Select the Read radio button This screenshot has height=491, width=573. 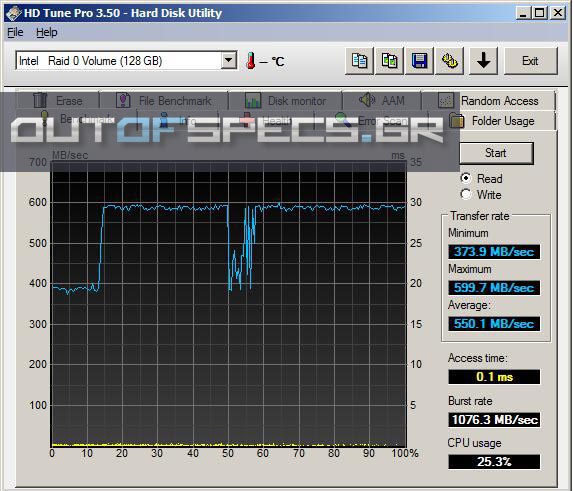coord(466,178)
